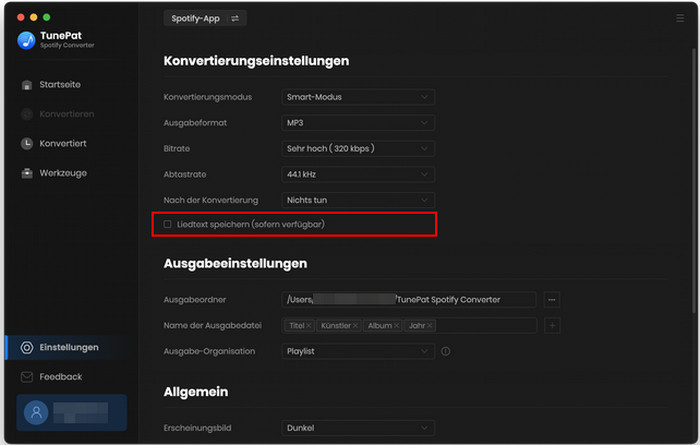Click the yellow macOS minimize button

(33, 17)
